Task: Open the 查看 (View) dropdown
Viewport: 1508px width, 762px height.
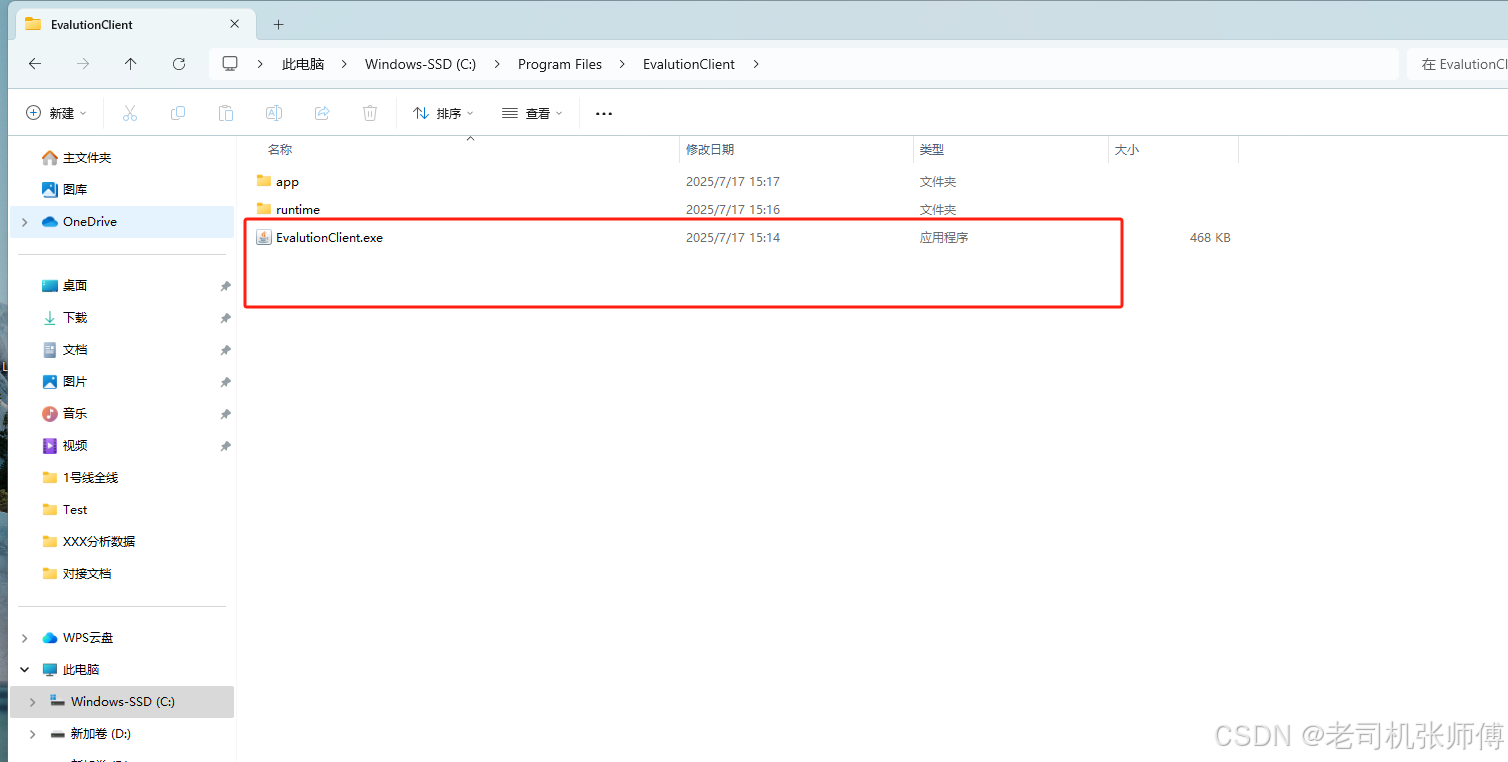Action: pos(532,112)
